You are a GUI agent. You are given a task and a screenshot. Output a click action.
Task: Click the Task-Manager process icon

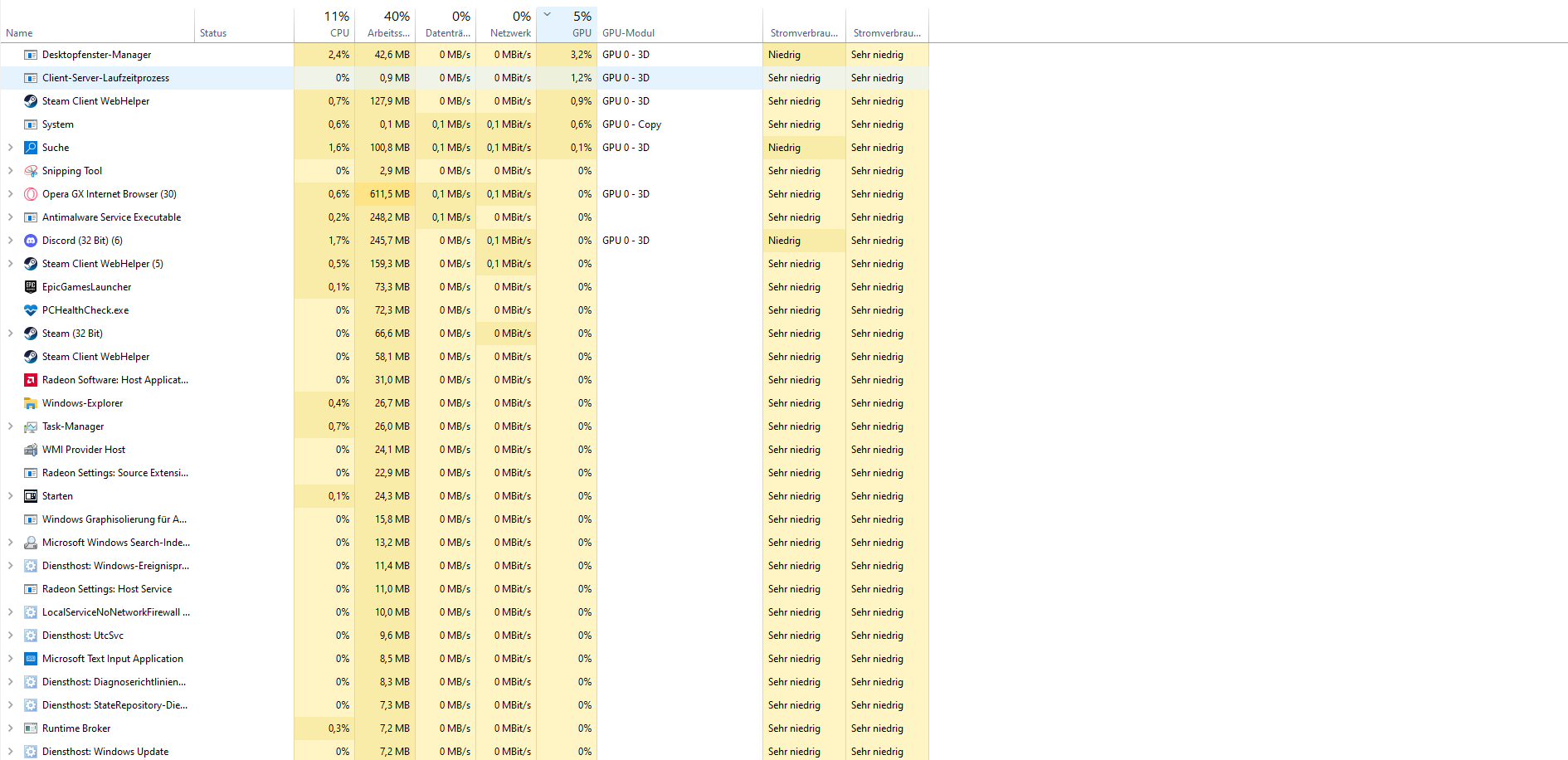(31, 426)
